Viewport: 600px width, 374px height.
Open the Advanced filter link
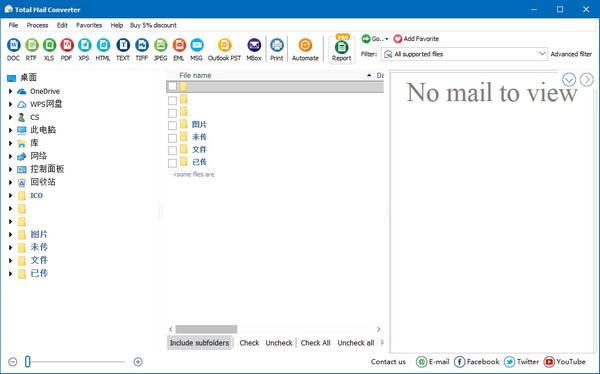pos(571,54)
